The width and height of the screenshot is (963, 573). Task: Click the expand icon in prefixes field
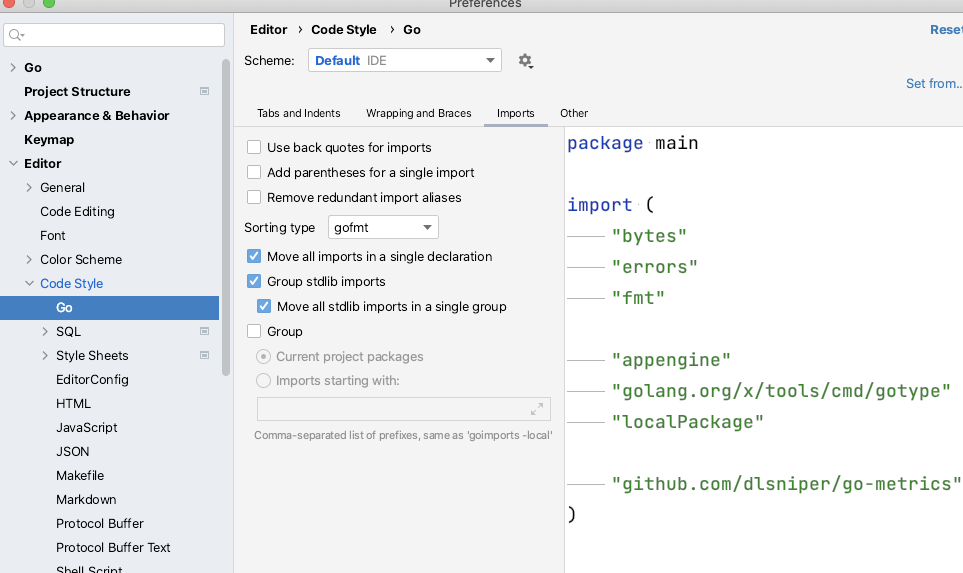(x=537, y=409)
